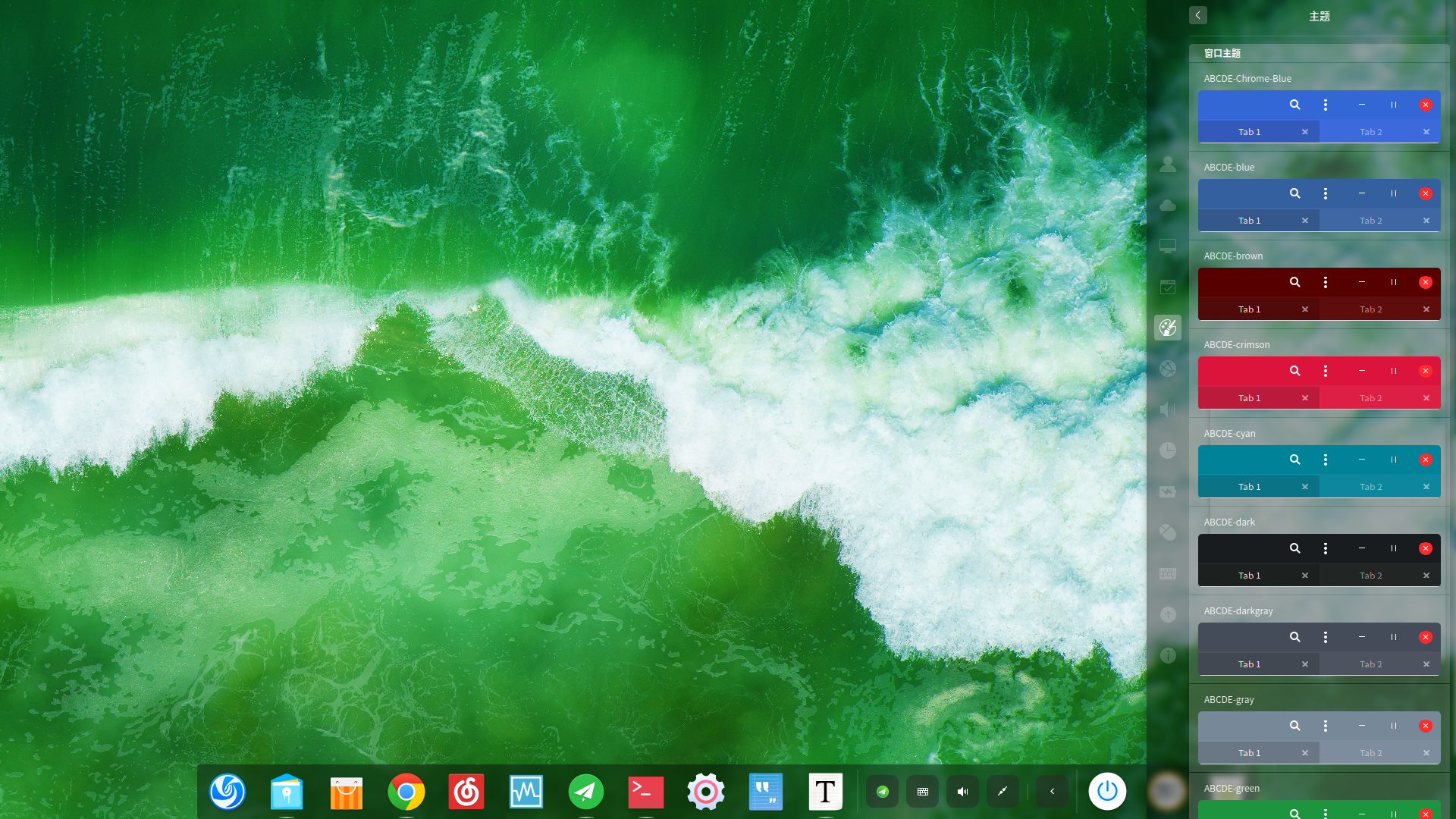Click the power shutdown button in dock
Viewport: 1456px width, 819px height.
pyautogui.click(x=1108, y=792)
